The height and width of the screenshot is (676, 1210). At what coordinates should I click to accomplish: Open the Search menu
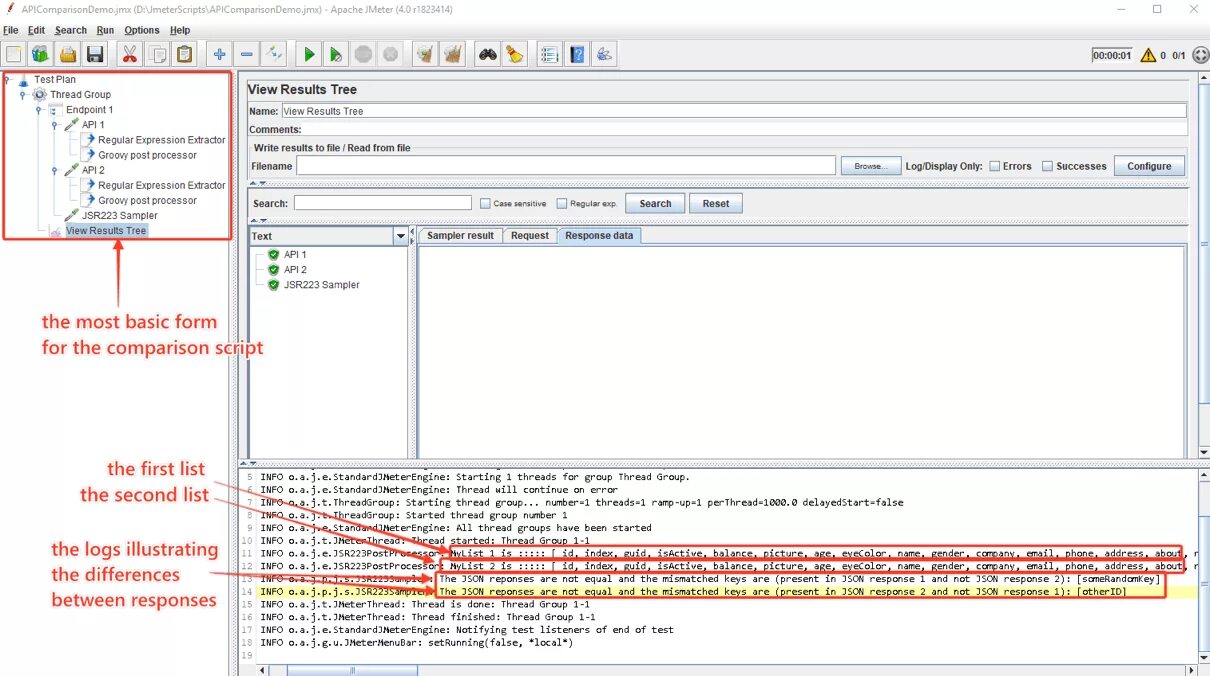(71, 31)
